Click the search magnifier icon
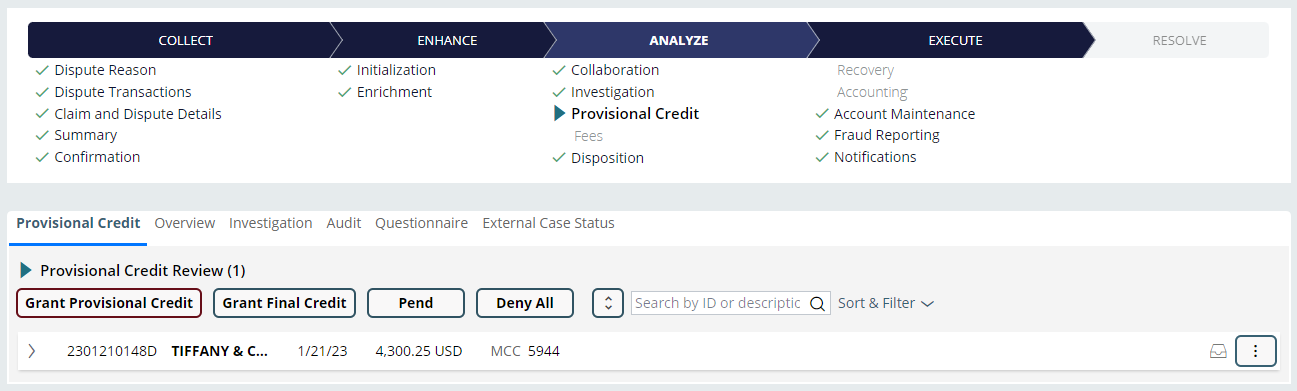1297x391 pixels. (817, 303)
